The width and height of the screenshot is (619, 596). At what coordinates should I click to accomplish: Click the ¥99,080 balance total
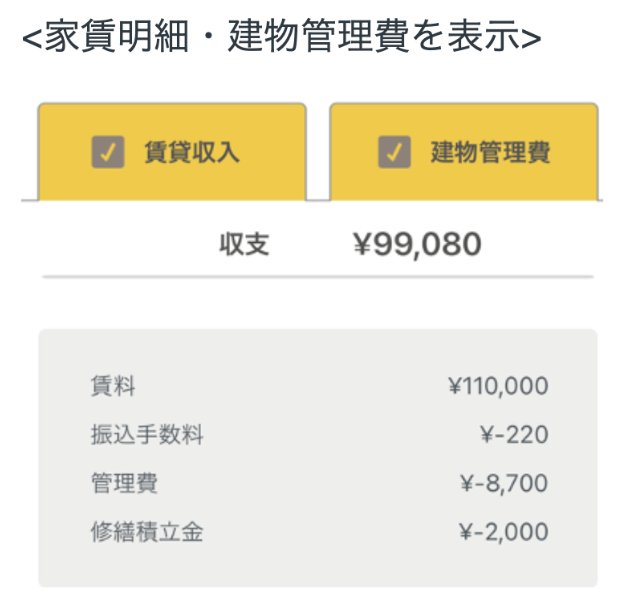[x=417, y=243]
